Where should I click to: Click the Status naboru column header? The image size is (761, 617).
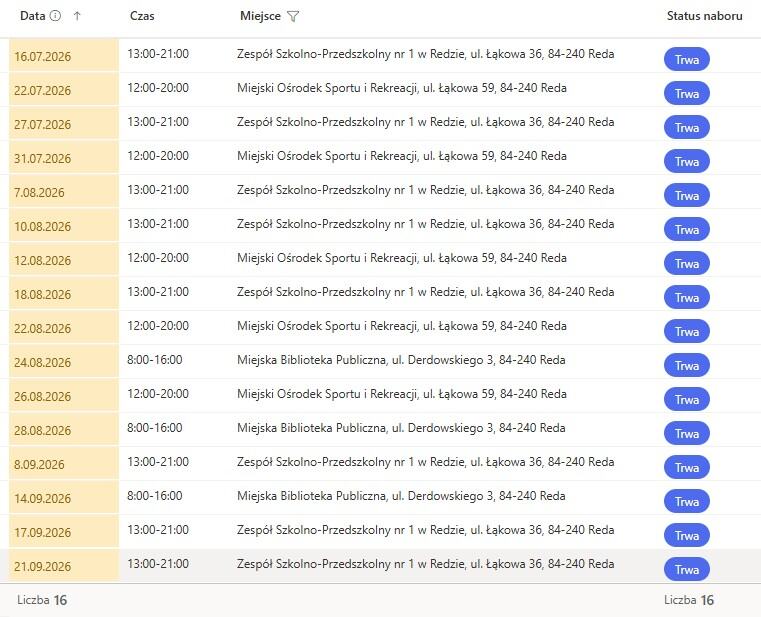704,16
